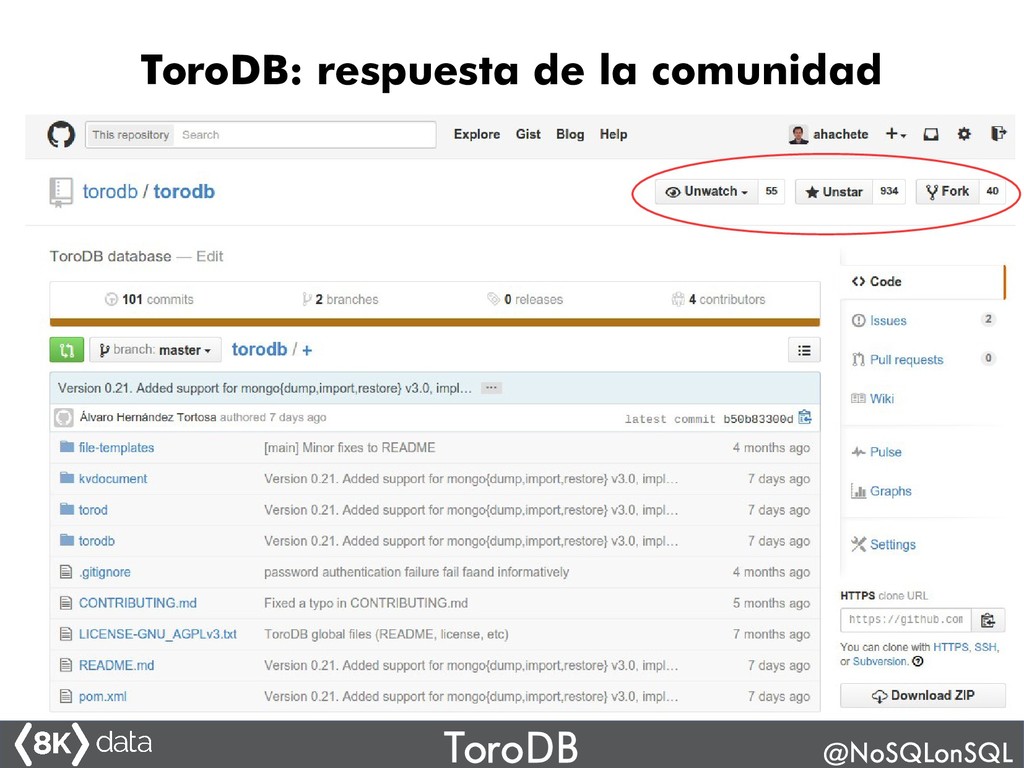Open the file-templates folder
Viewport: 1024px width, 768px height.
(x=116, y=447)
